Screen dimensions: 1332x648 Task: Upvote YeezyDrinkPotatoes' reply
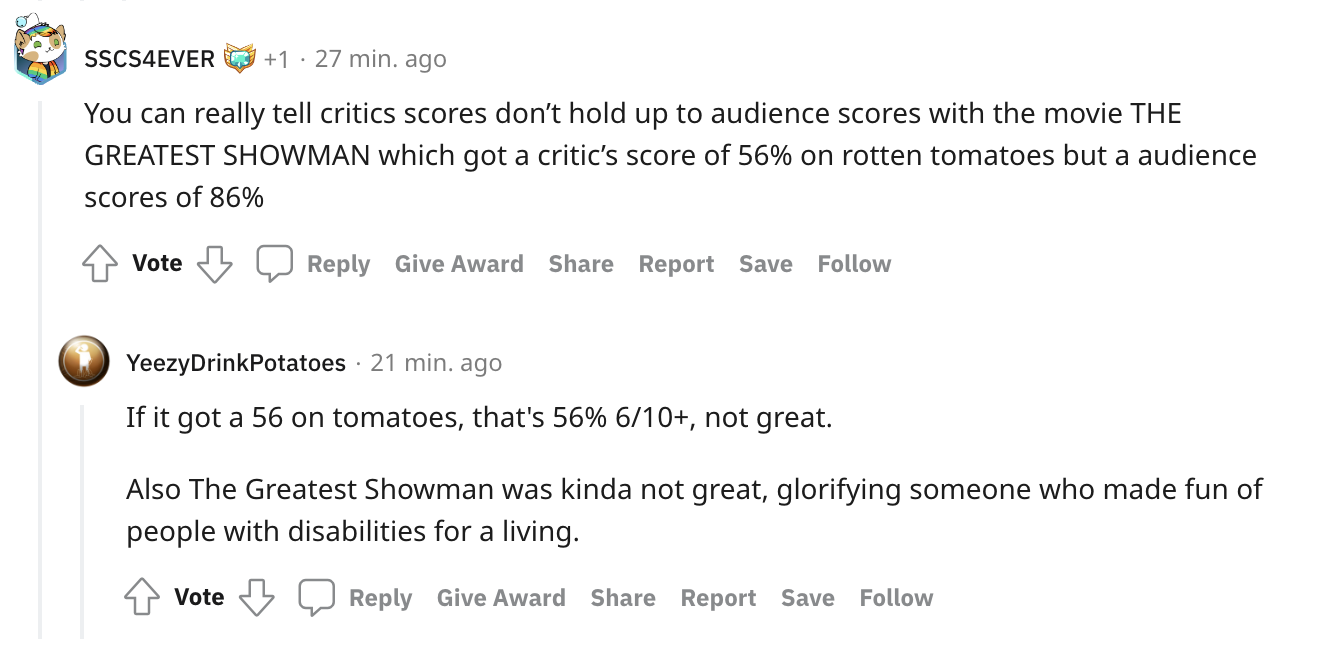click(141, 598)
